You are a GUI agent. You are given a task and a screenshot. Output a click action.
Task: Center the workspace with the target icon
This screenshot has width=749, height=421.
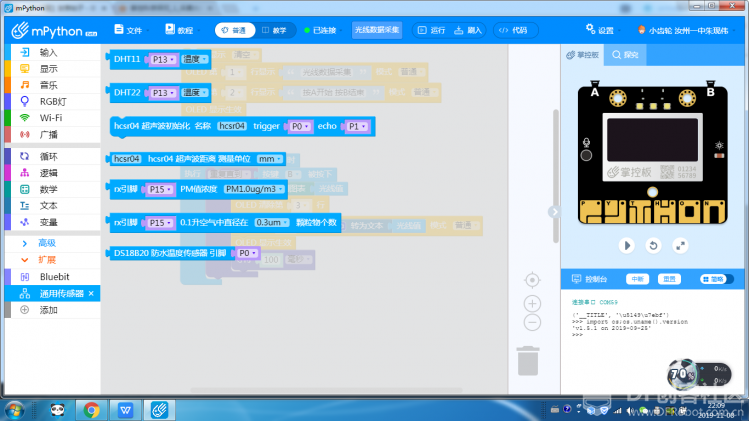[x=532, y=280]
